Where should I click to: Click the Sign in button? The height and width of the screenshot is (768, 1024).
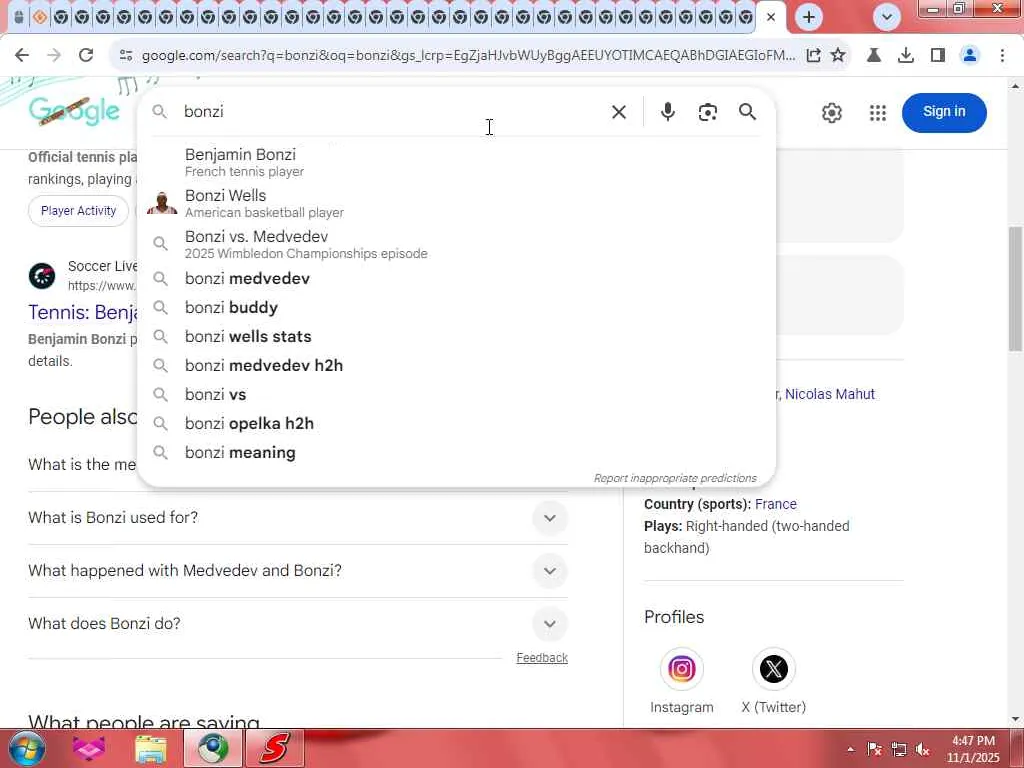(x=944, y=112)
